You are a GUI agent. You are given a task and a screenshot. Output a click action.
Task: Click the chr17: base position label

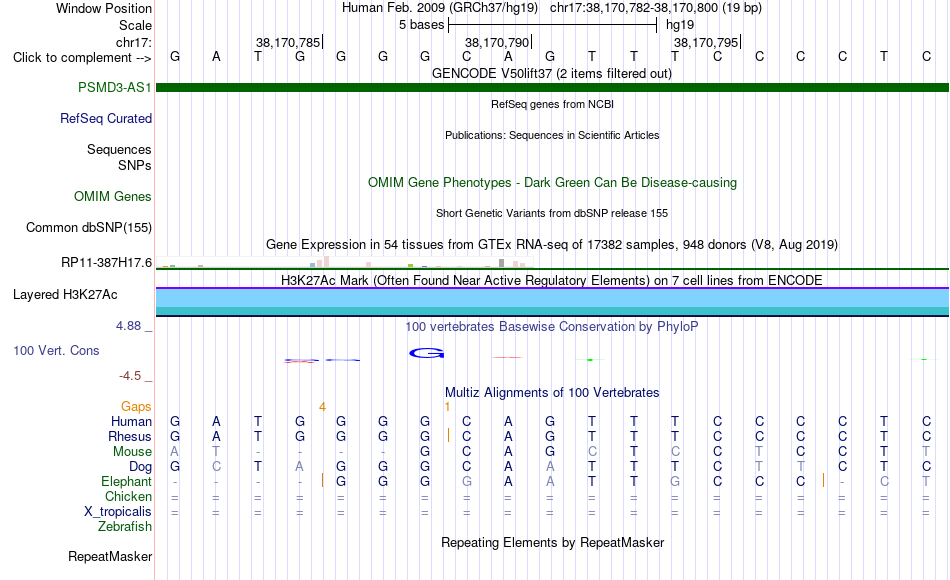pyautogui.click(x=133, y=42)
